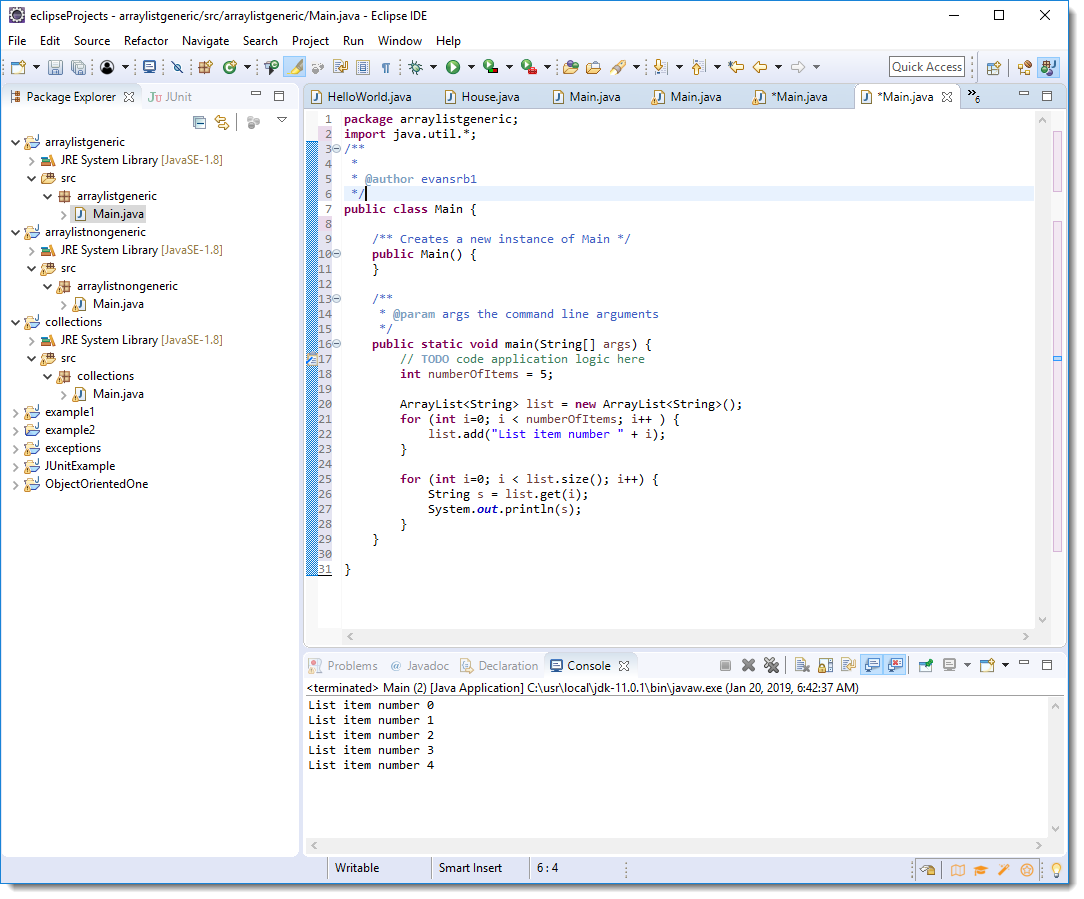Screen dimensions: 1084x899
Task: Collapse the collections project
Action: (15, 322)
